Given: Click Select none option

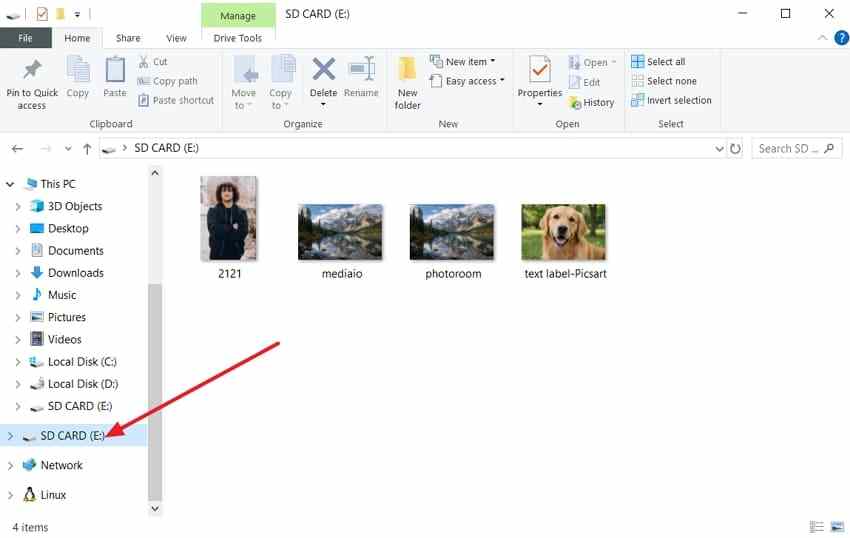Looking at the screenshot, I should point(664,81).
